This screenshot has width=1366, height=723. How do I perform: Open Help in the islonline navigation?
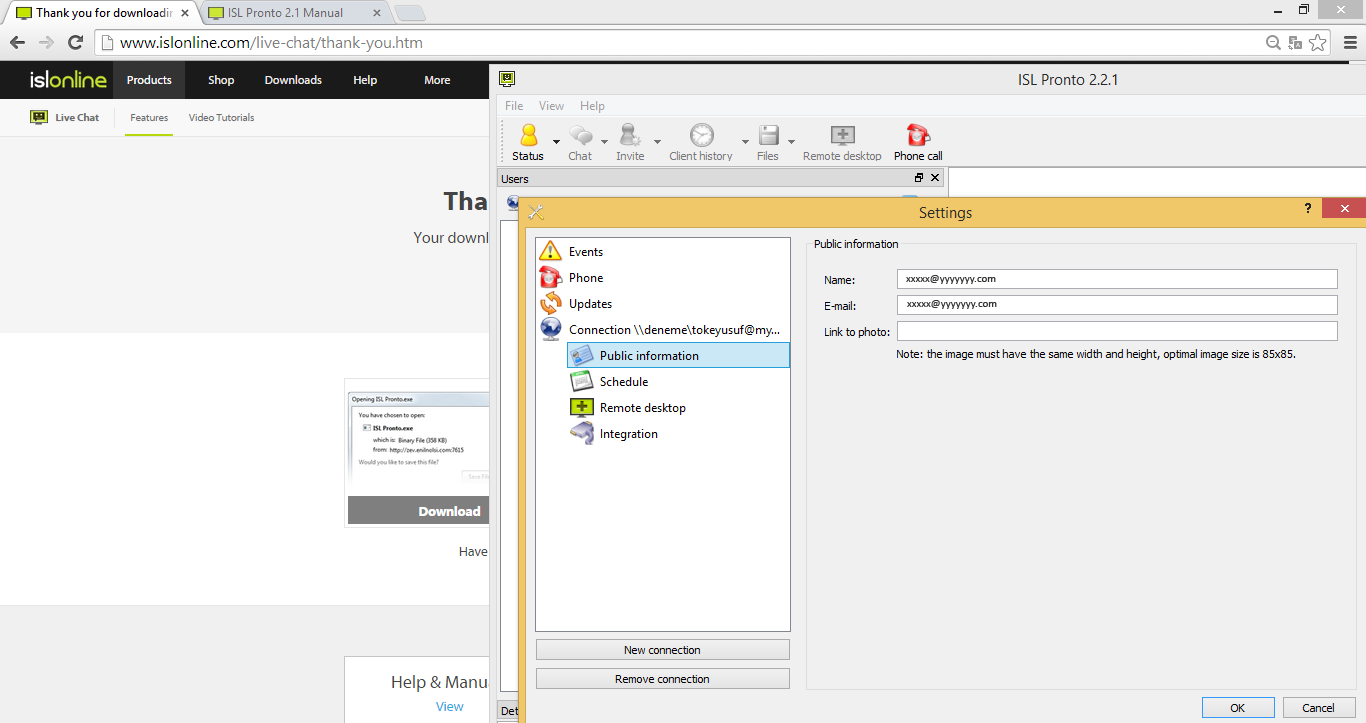[x=365, y=80]
